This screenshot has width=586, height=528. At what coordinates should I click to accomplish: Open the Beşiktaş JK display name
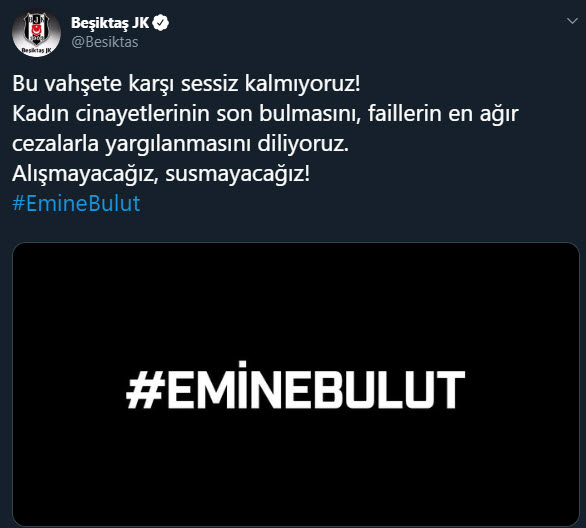coord(110,23)
